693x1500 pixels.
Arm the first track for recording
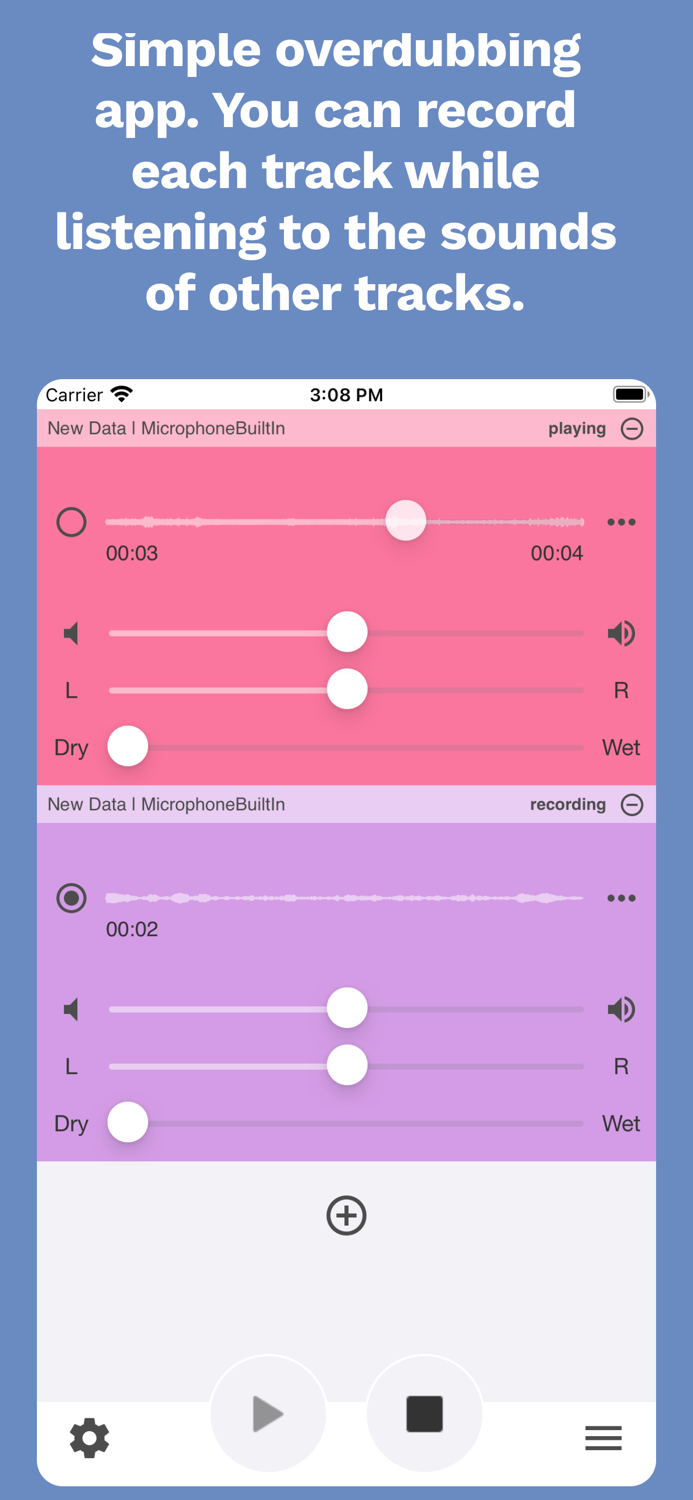(71, 521)
